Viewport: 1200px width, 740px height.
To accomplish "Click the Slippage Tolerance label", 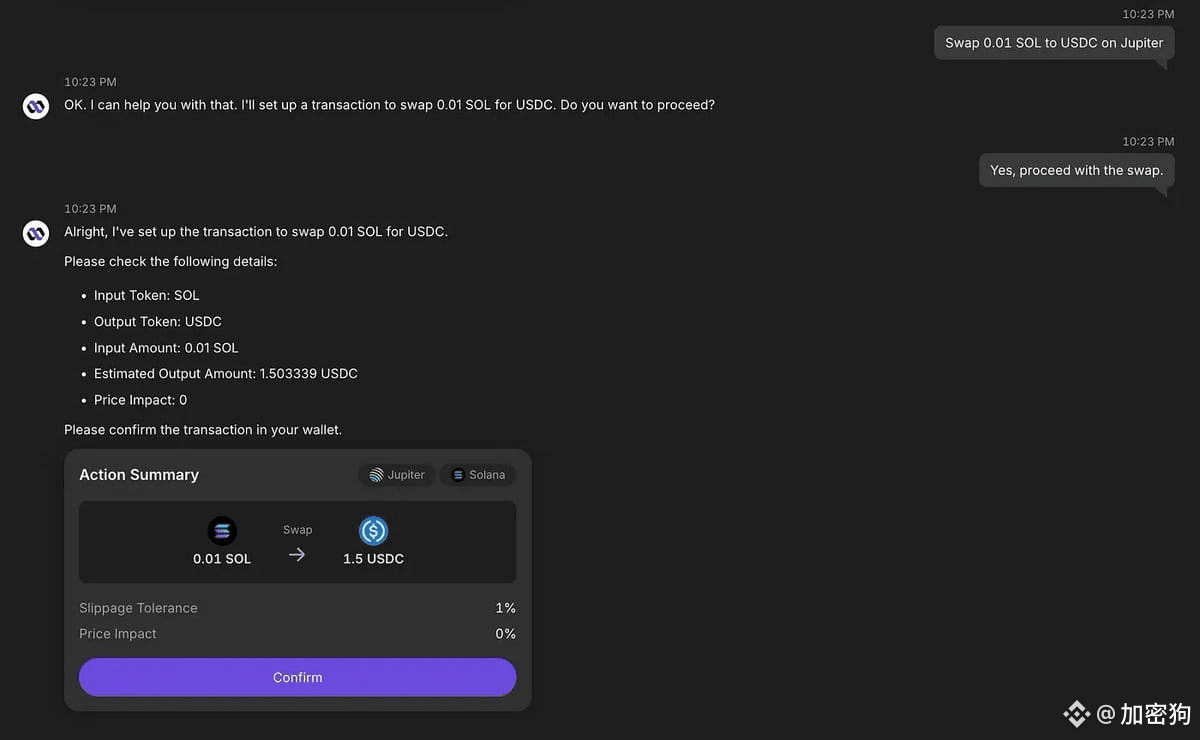I will 138,608.
